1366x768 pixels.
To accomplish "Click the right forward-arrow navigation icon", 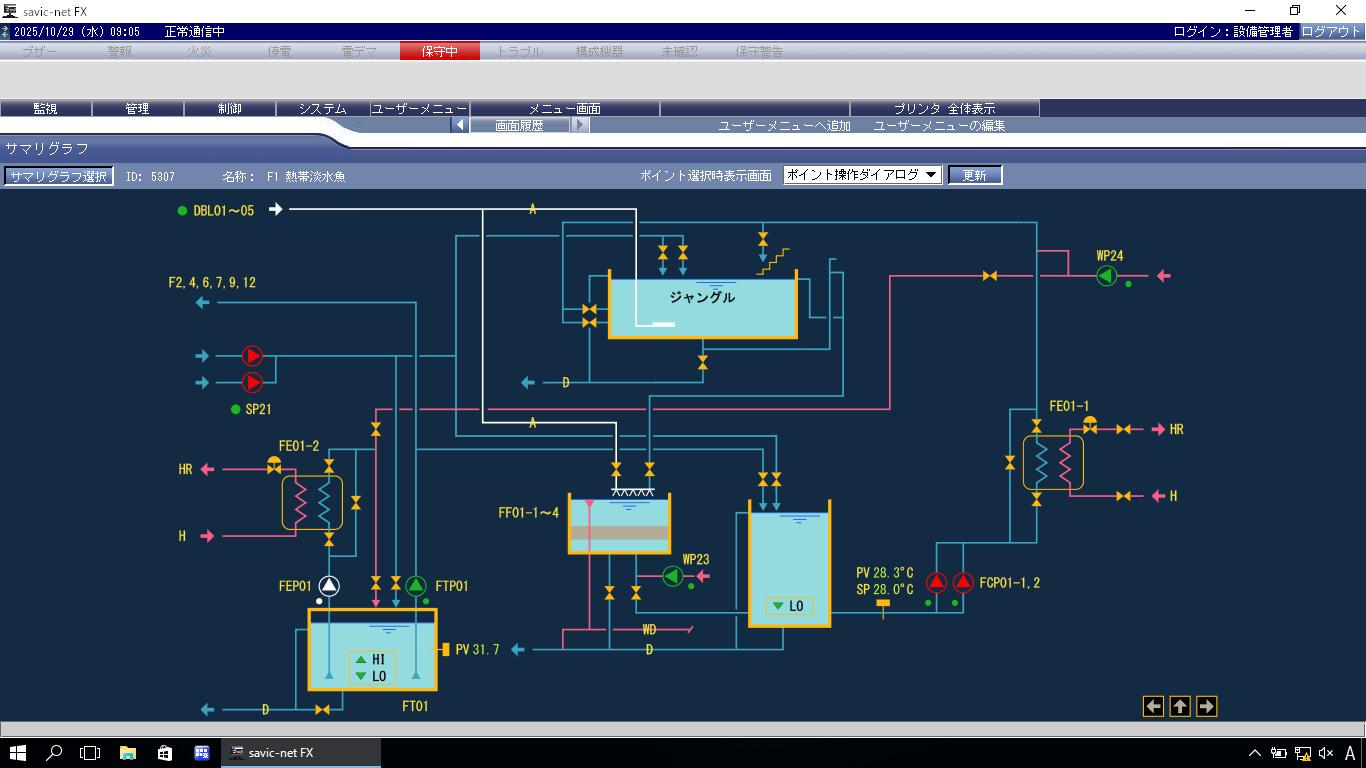I will (1206, 707).
